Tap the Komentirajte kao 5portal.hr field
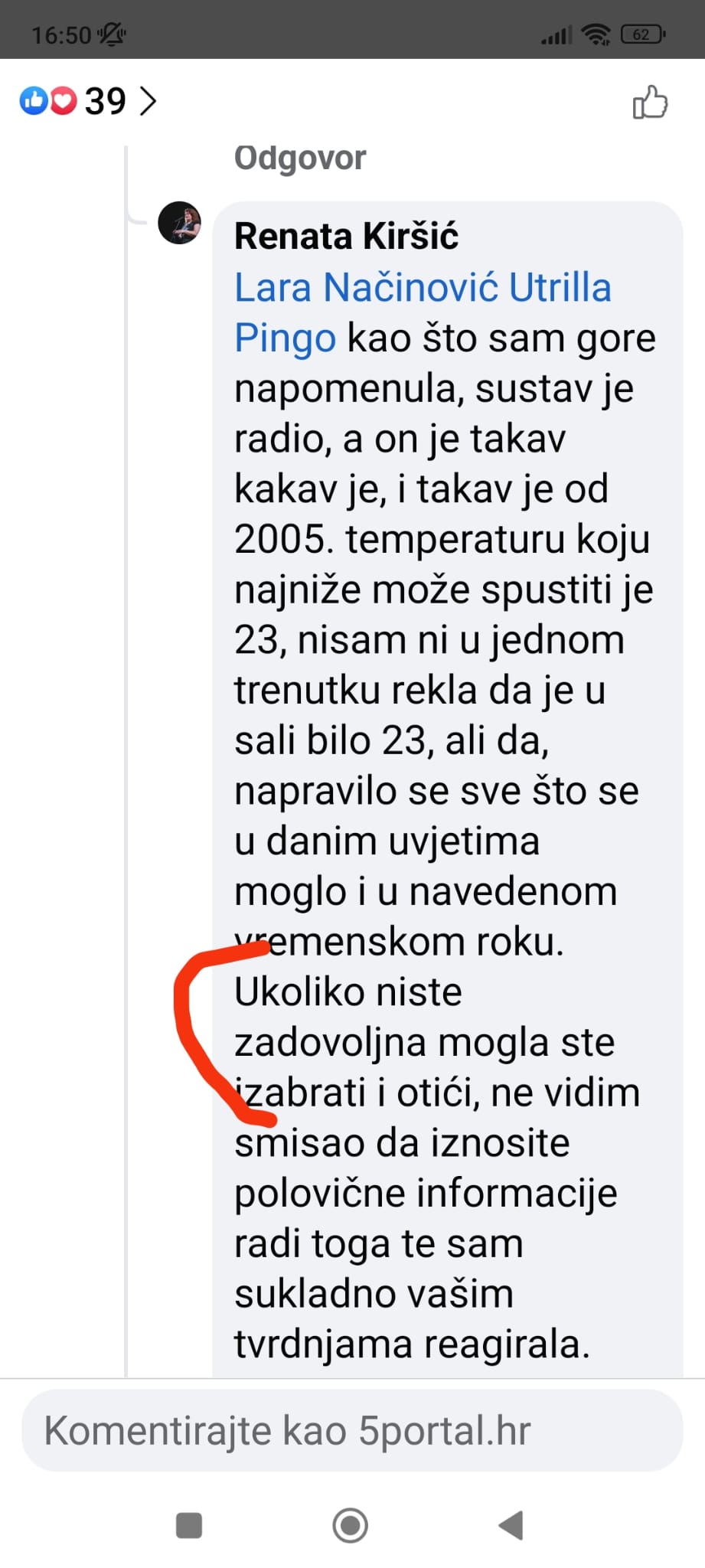The width and height of the screenshot is (705, 1568). [x=352, y=1430]
